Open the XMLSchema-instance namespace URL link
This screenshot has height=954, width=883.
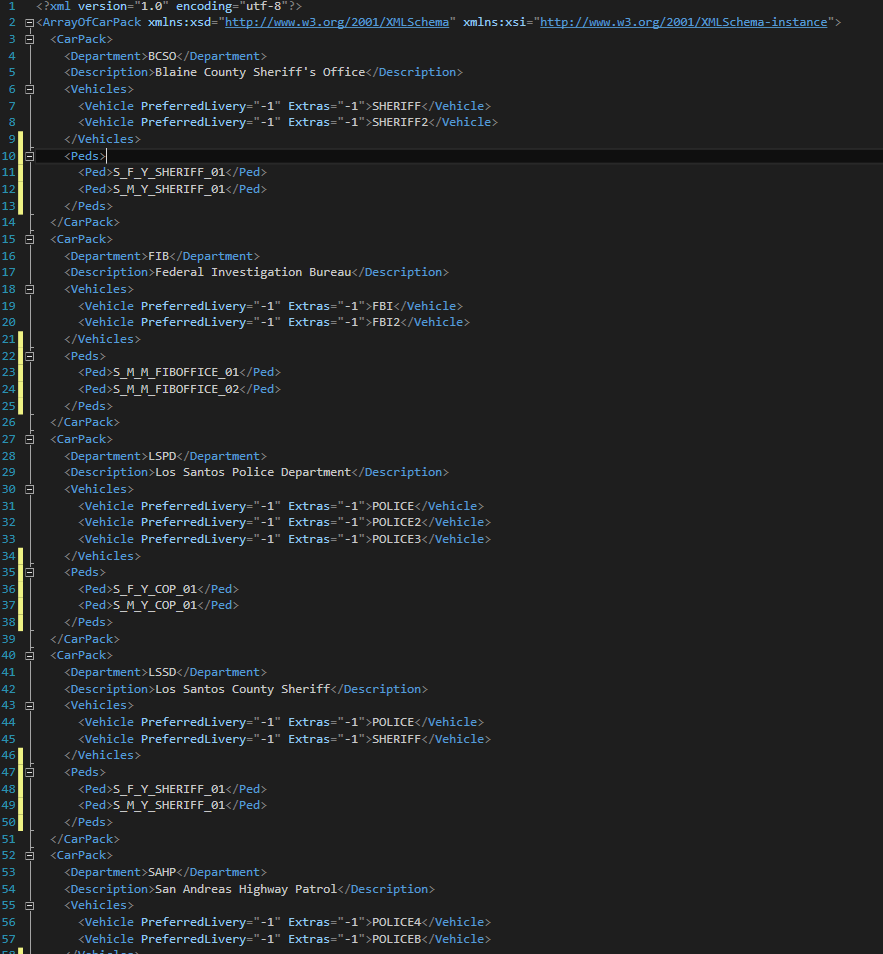(684, 23)
